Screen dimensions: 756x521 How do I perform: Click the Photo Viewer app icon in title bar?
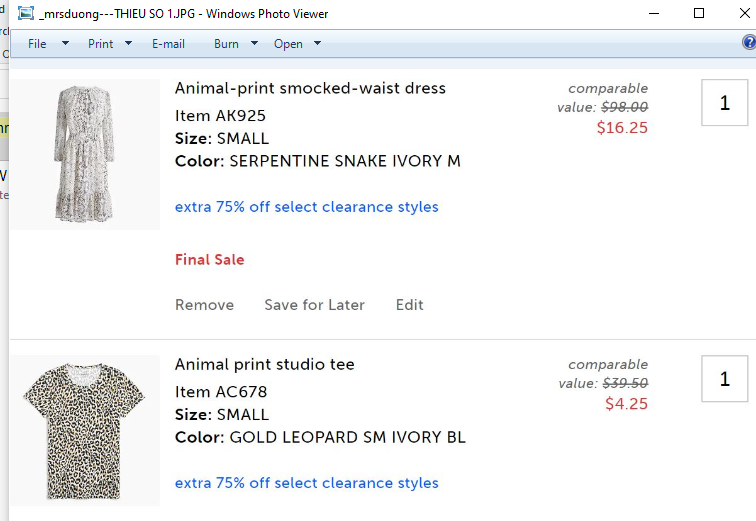tap(26, 14)
